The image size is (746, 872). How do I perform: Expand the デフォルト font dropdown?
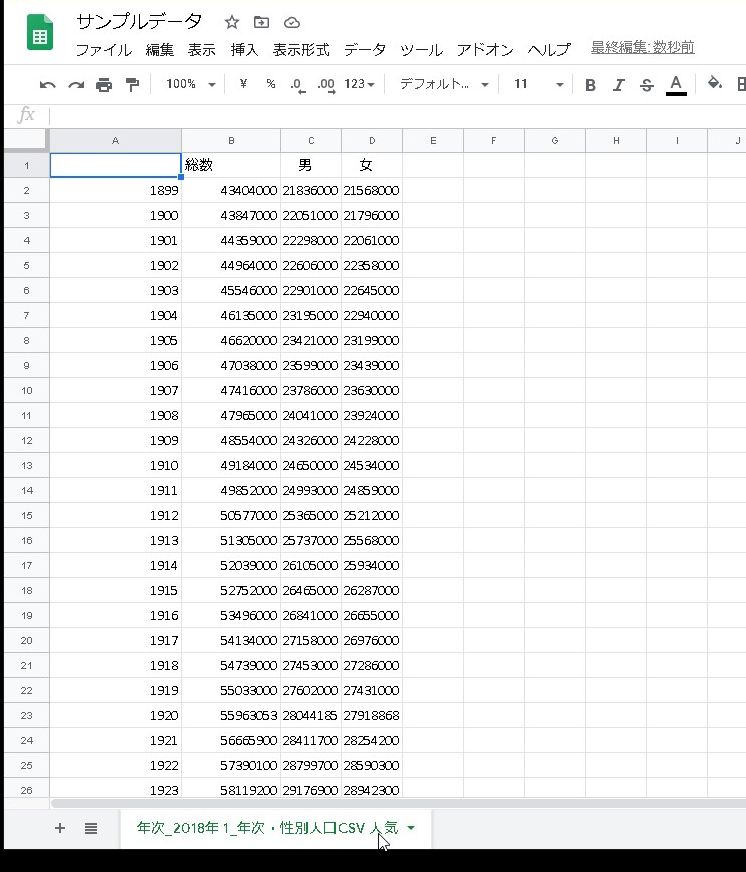pyautogui.click(x=444, y=85)
